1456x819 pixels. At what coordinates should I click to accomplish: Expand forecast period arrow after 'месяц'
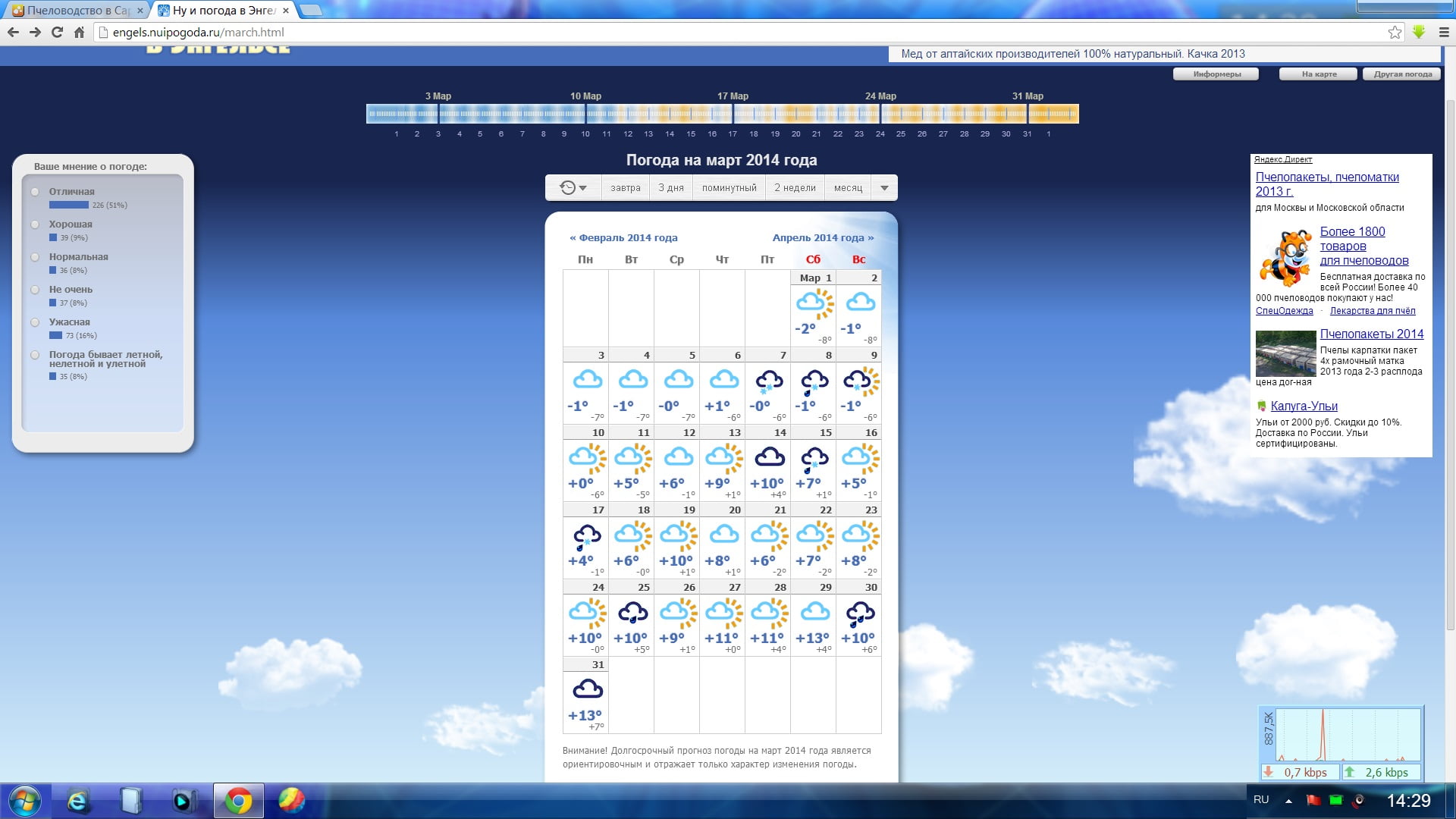click(884, 187)
